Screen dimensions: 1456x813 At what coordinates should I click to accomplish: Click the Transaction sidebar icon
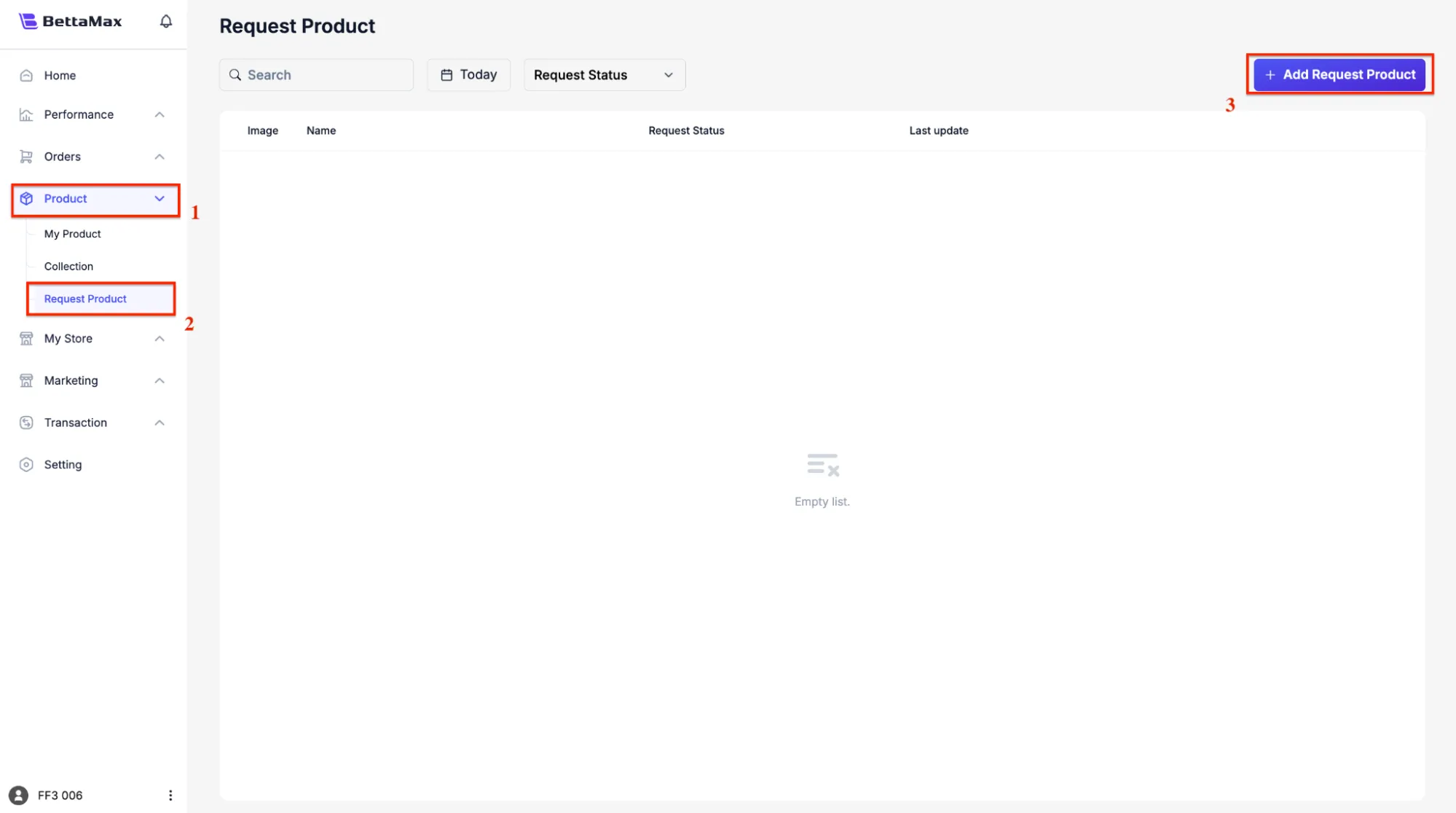pyautogui.click(x=26, y=423)
